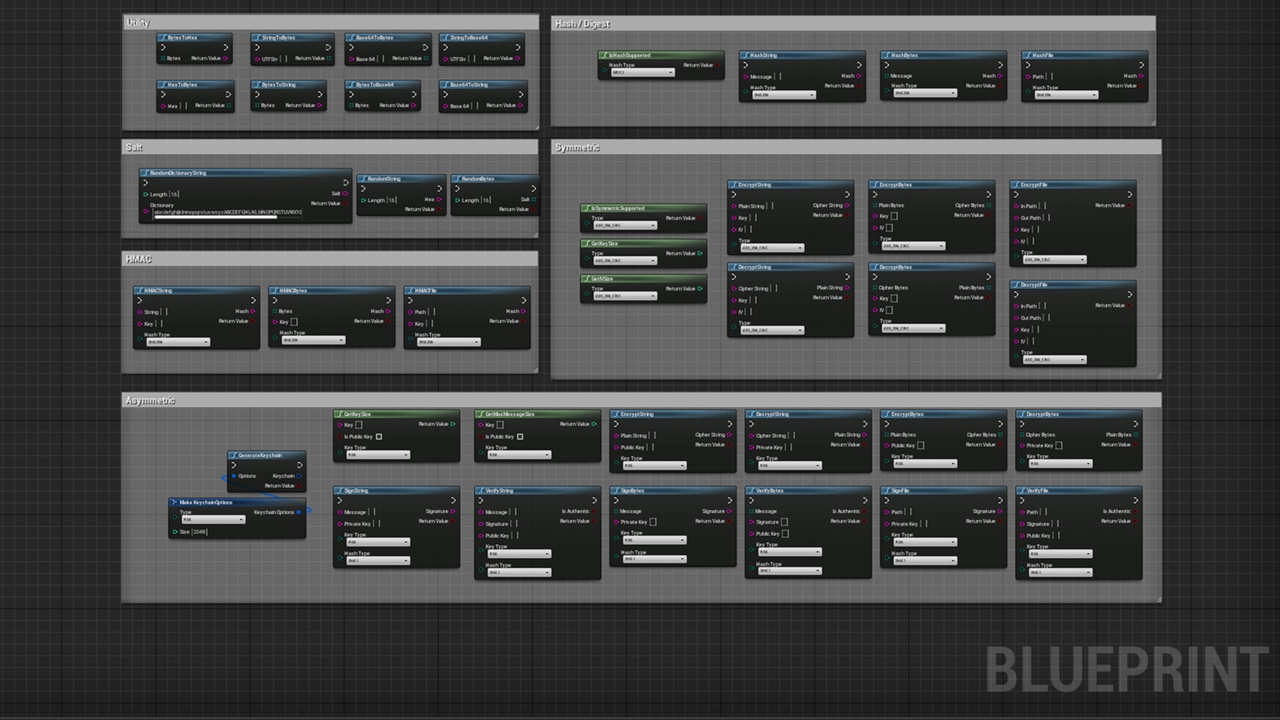The image size is (1280, 720).
Task: Click the Keychain output pin on GenerateKeychain
Action: 300,476
